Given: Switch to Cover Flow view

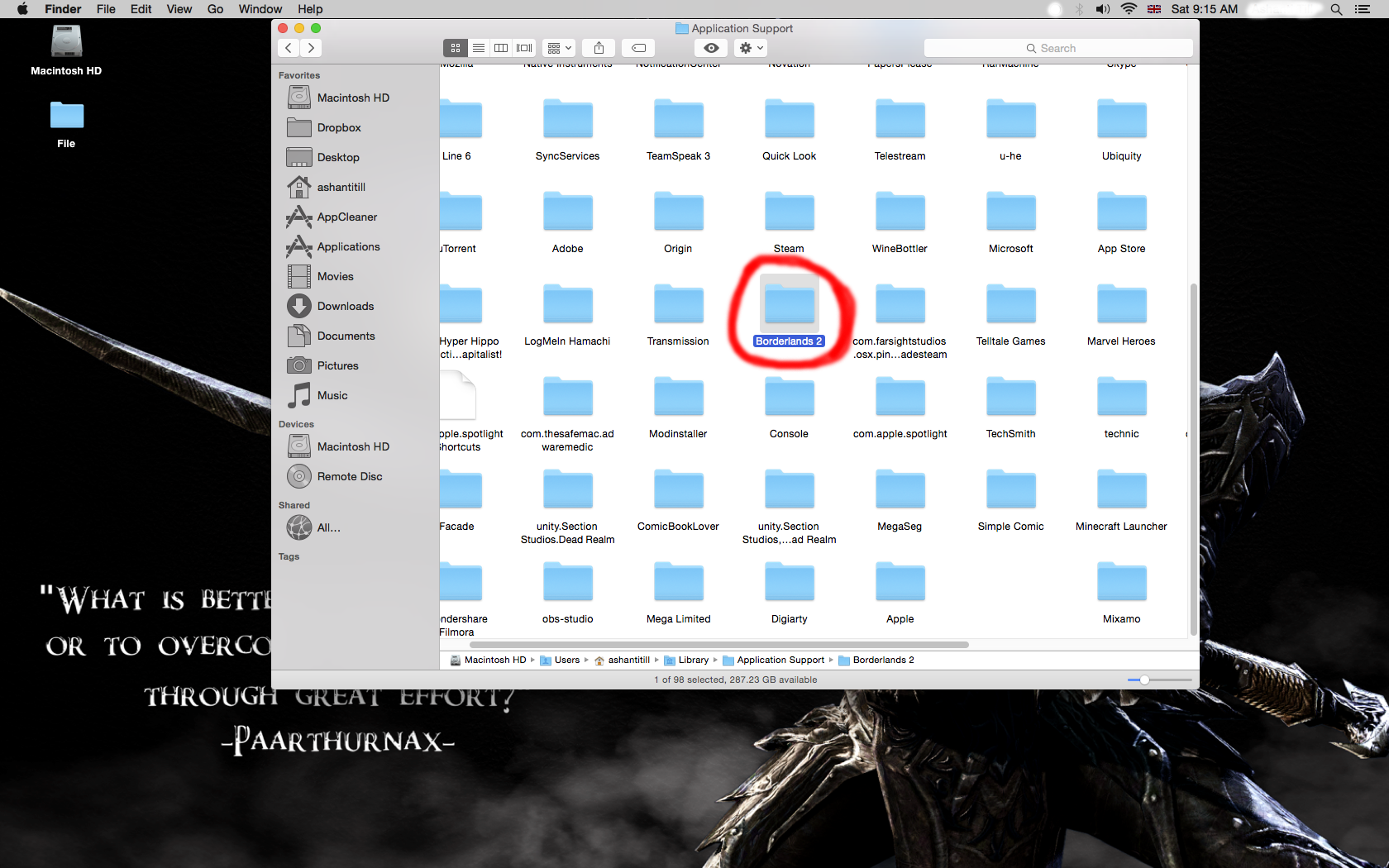Looking at the screenshot, I should (524, 48).
